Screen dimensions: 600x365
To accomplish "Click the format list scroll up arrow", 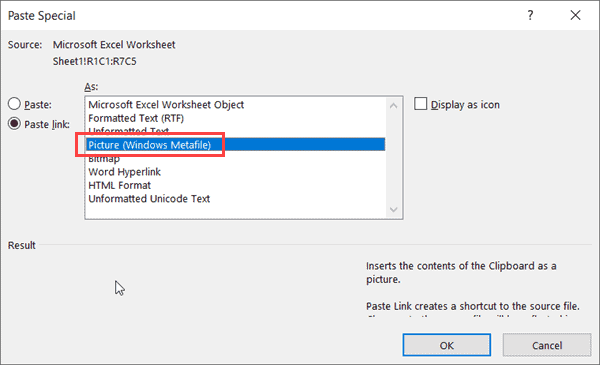I will pyautogui.click(x=393, y=106).
